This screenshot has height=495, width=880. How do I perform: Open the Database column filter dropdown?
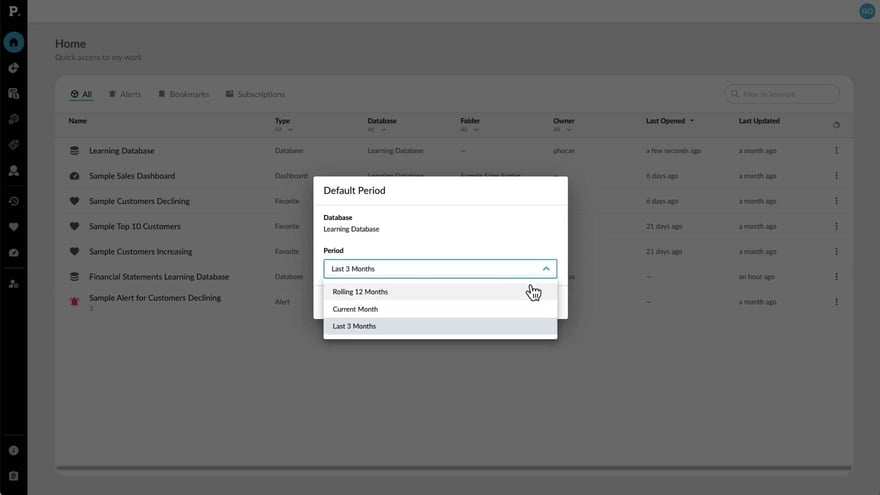click(377, 130)
